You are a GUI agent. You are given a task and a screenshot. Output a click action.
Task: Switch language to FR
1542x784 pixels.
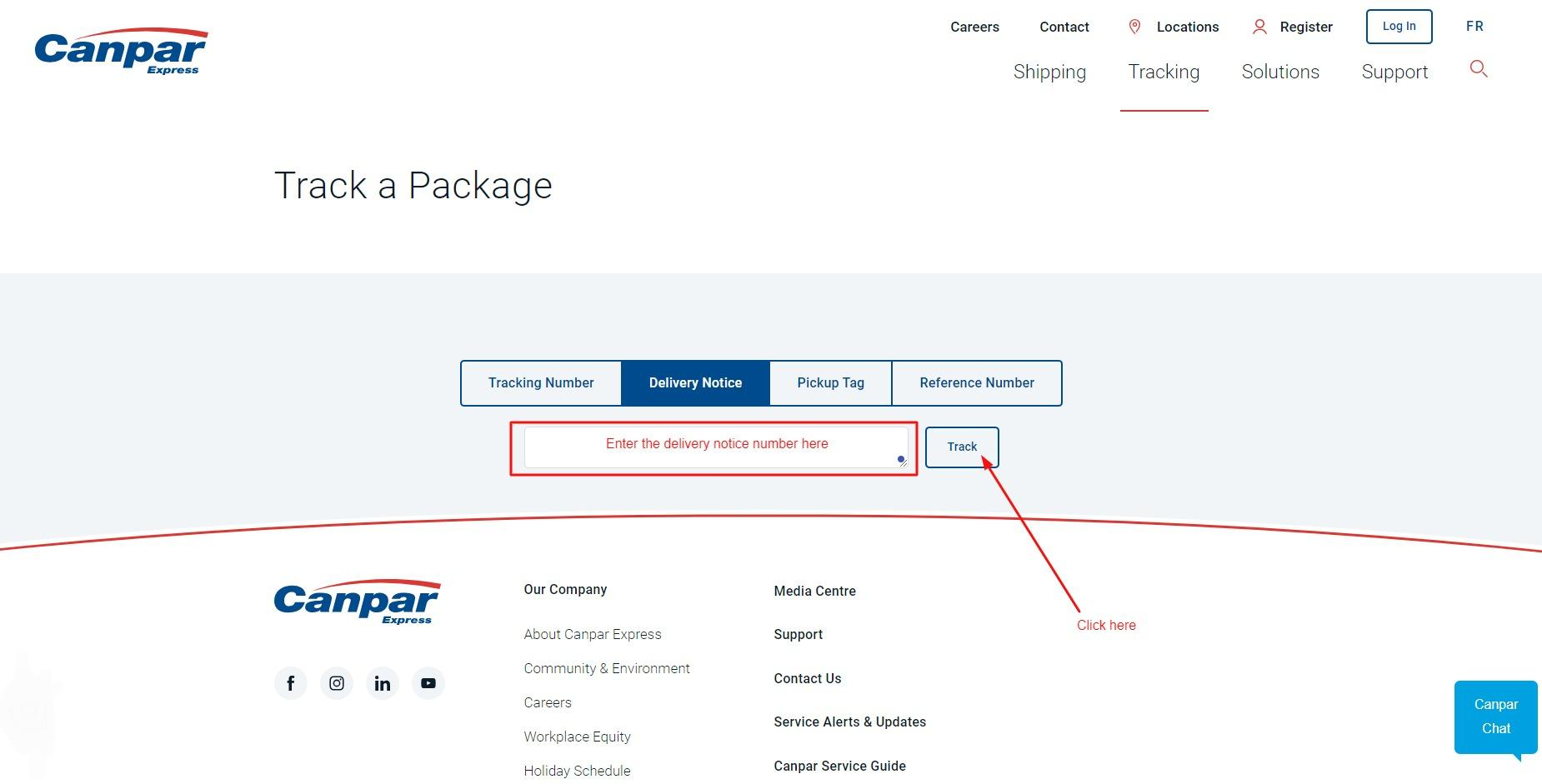tap(1474, 27)
